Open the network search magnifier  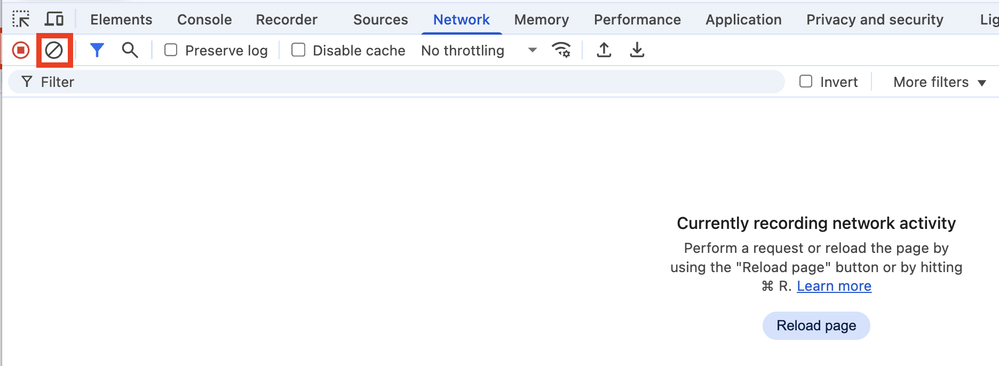point(130,50)
